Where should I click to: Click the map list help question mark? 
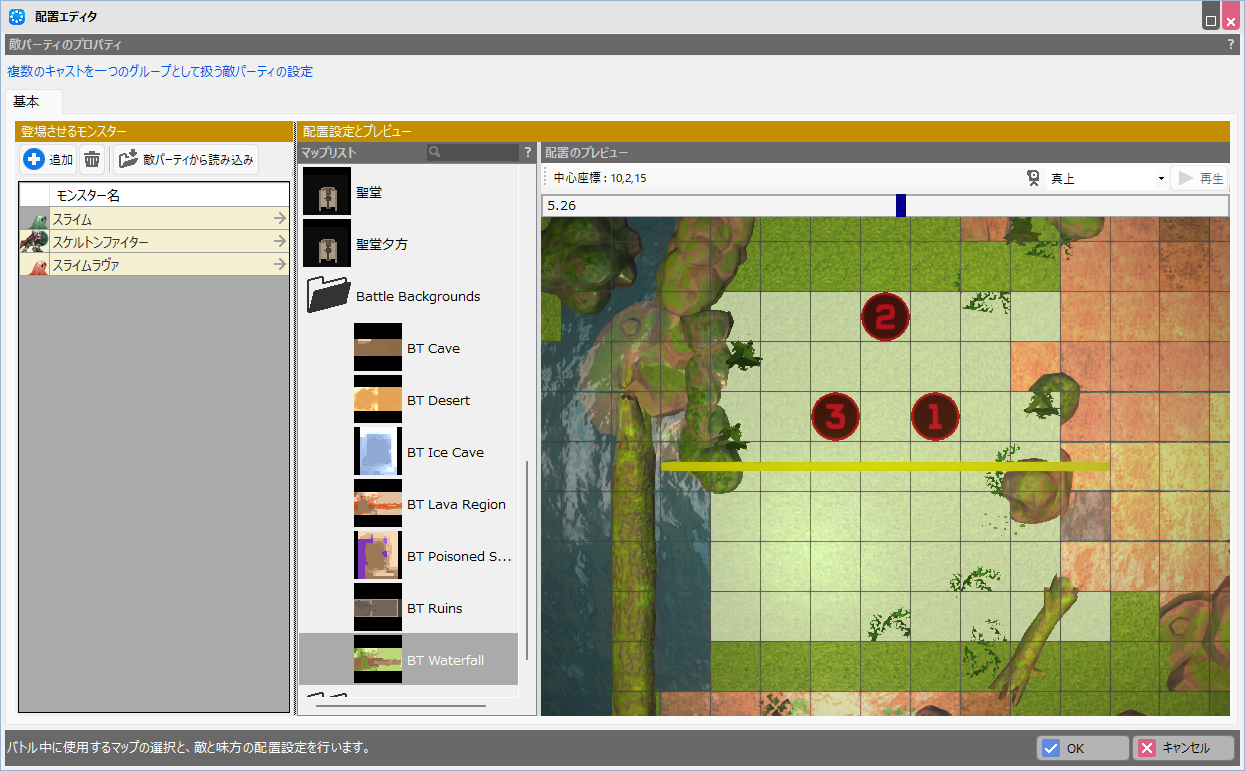pyautogui.click(x=527, y=153)
